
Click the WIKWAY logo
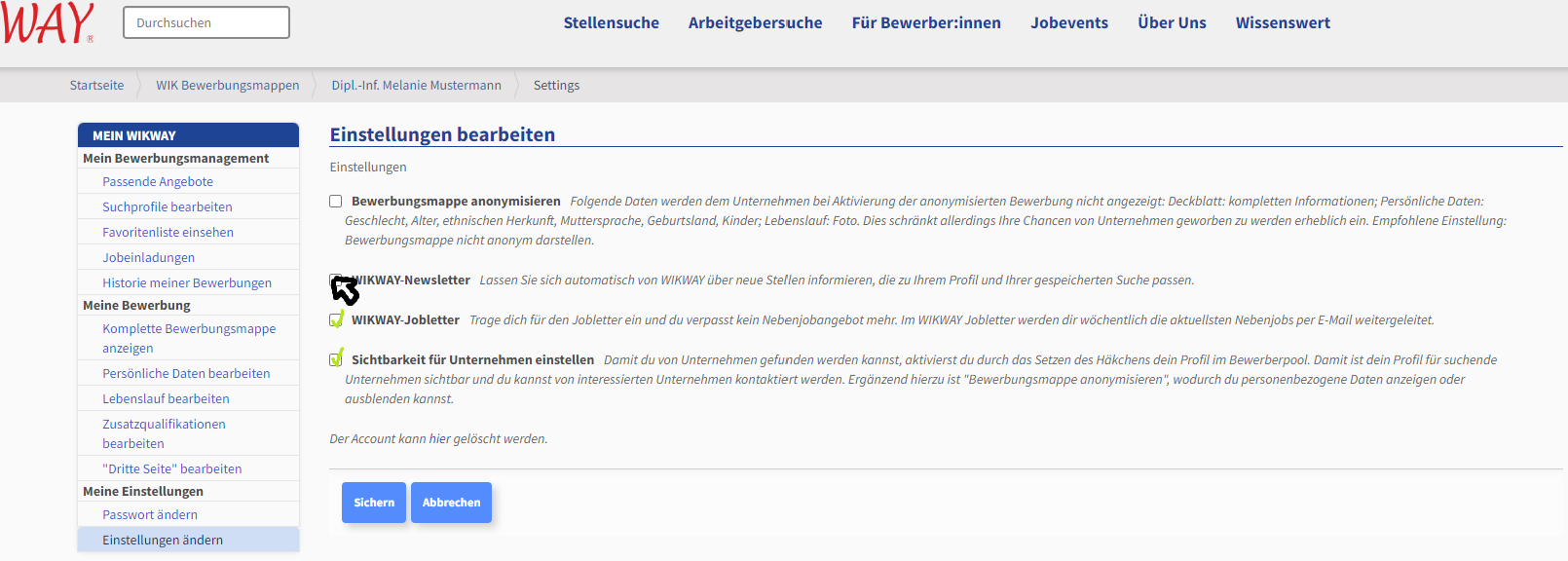[x=47, y=22]
